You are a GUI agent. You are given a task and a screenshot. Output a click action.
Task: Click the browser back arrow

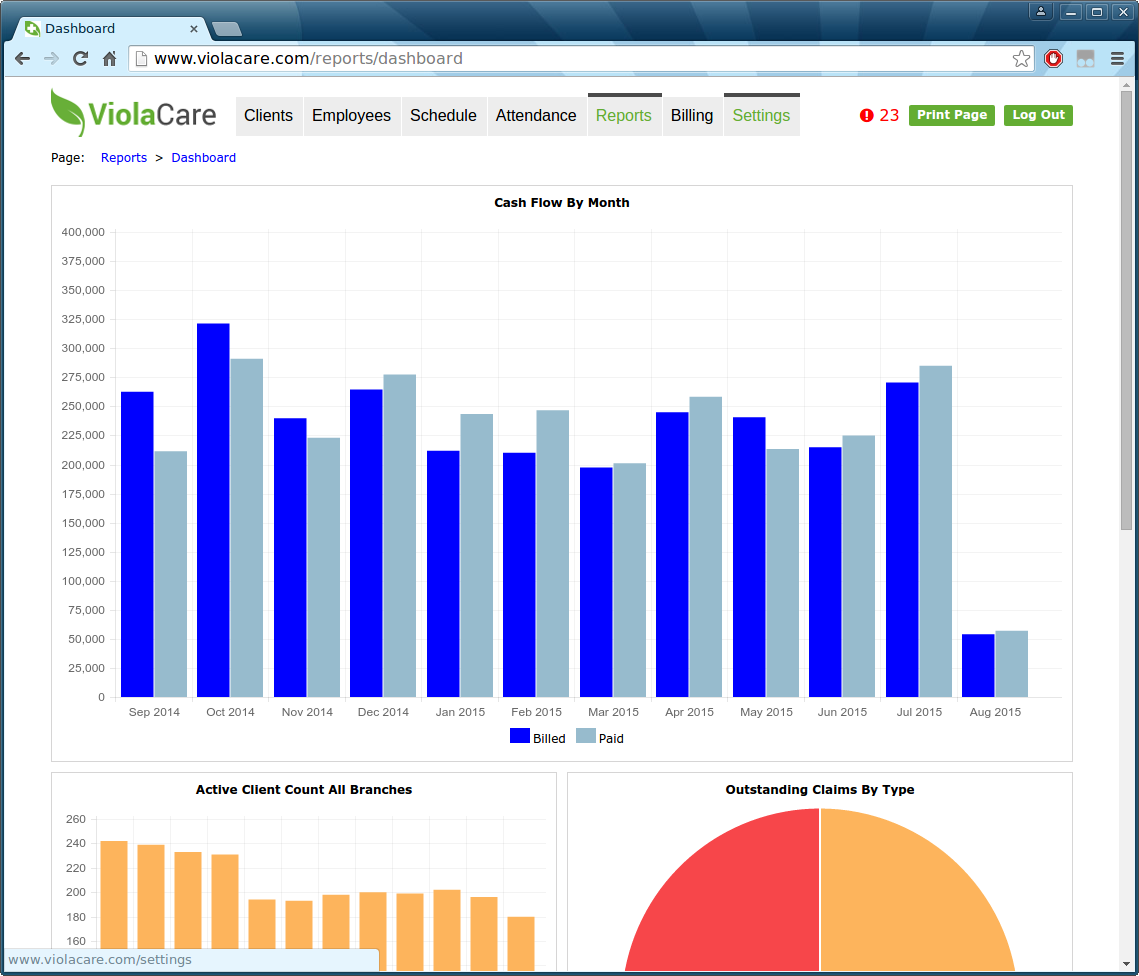(23, 59)
